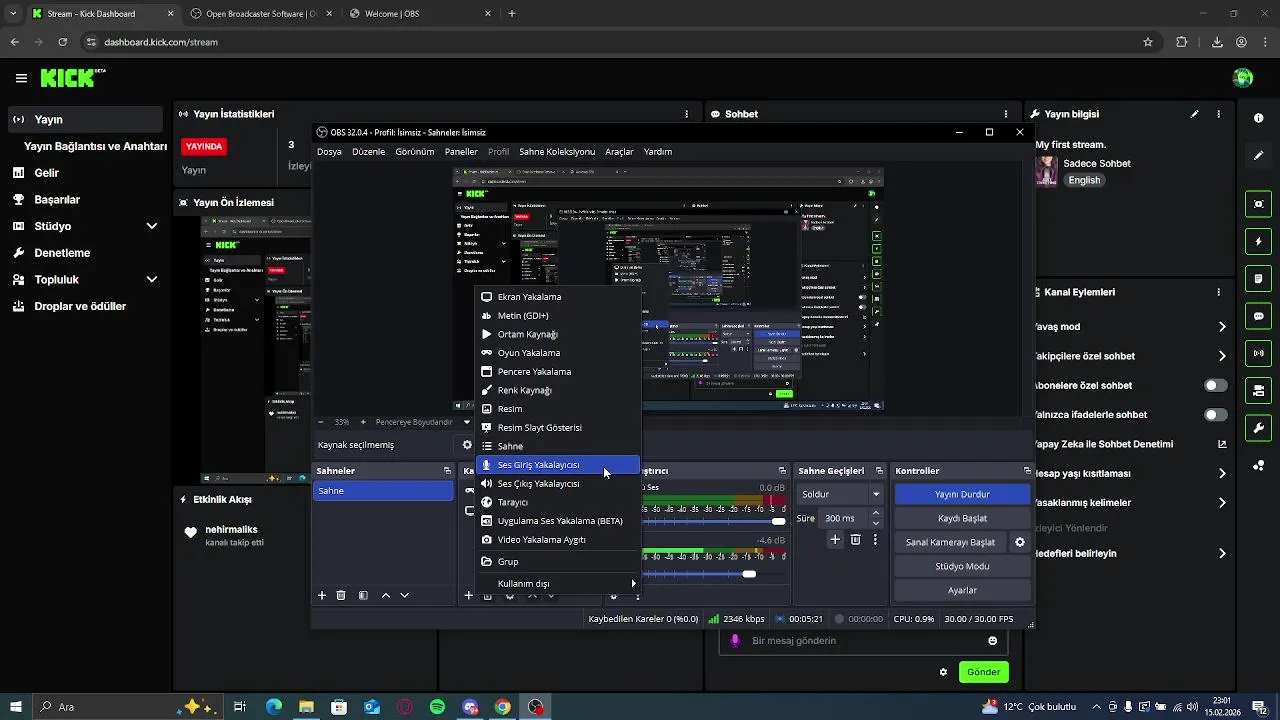Edit Yayın bilgisi with pencil icon

1194,114
